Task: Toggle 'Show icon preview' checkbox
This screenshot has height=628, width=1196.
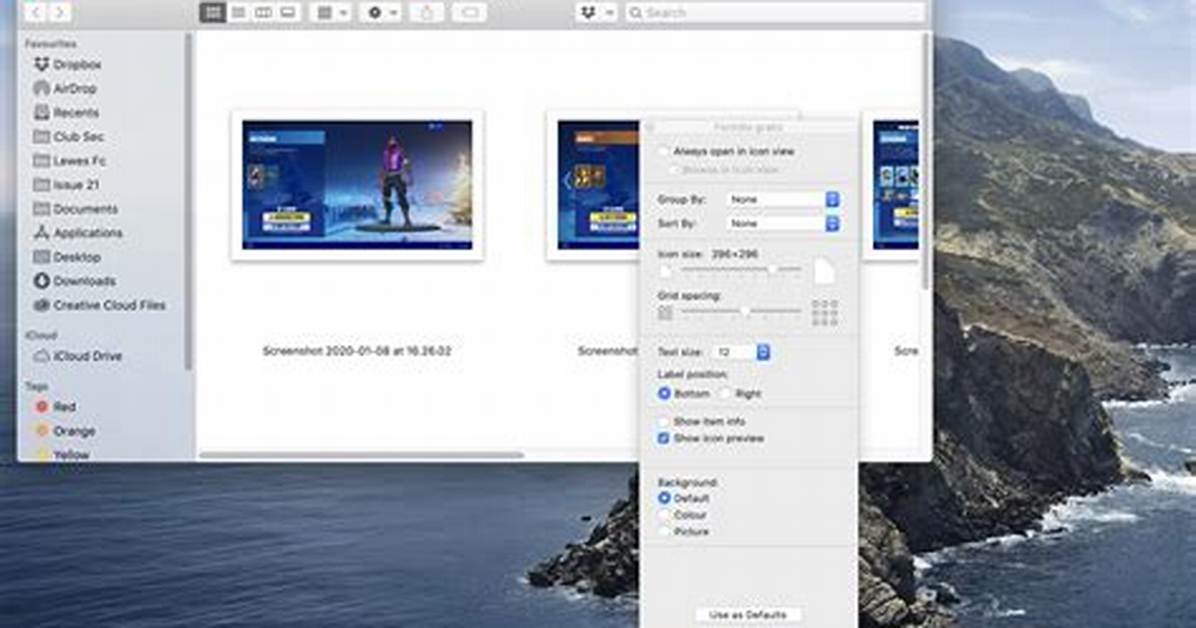Action: tap(664, 438)
